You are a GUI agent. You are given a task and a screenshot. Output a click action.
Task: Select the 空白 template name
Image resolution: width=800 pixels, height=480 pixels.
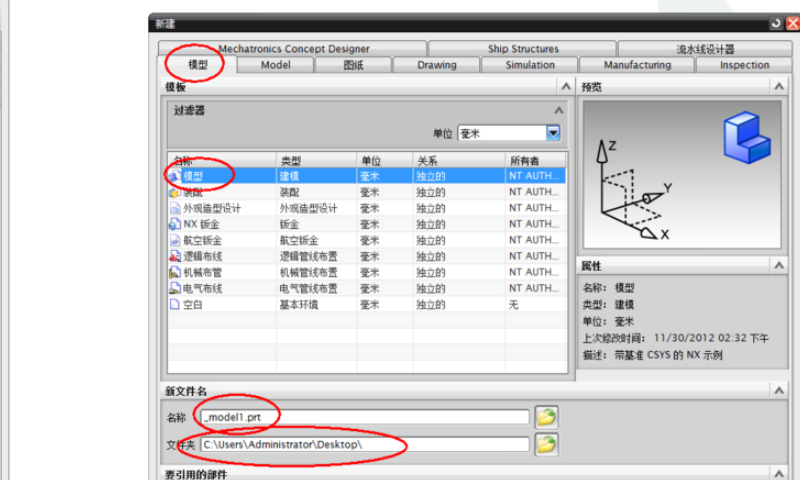click(x=193, y=305)
